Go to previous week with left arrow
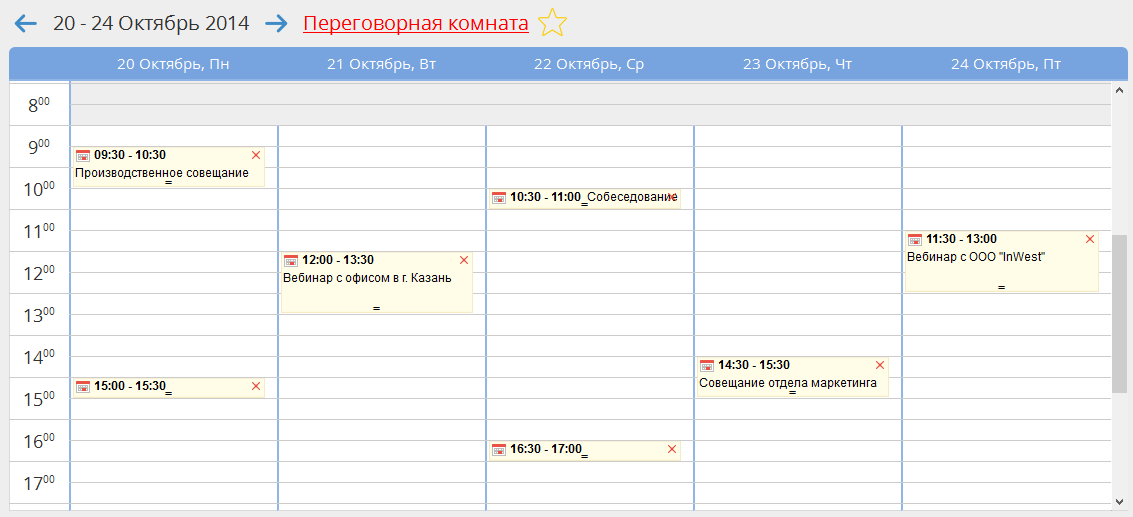1133x517 pixels. (26, 23)
